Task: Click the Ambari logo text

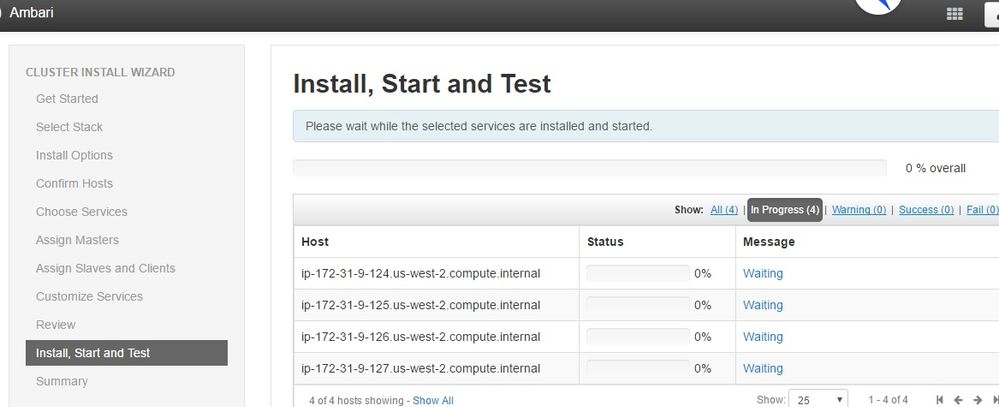Action: pos(30,13)
